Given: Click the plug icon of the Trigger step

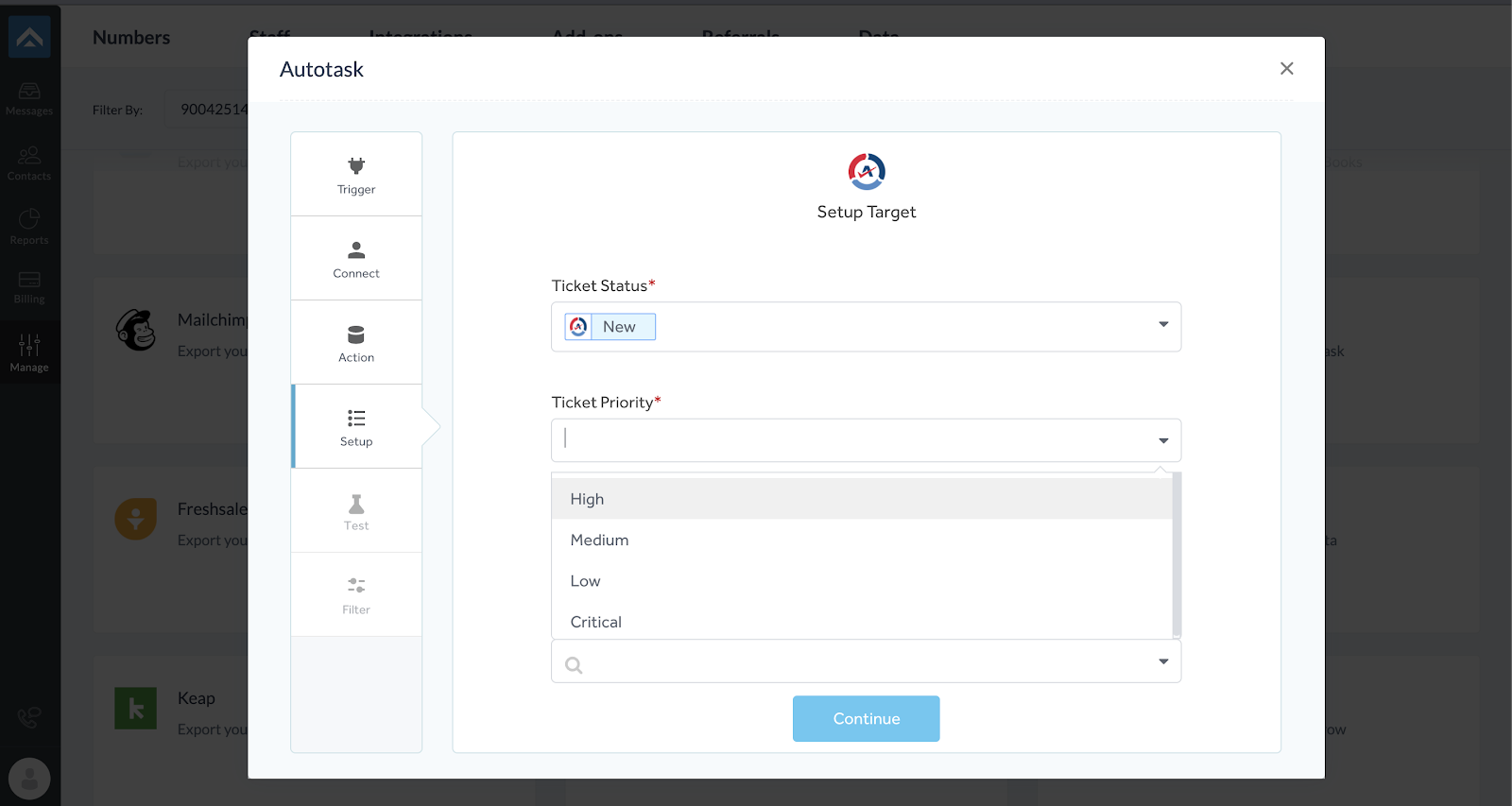Looking at the screenshot, I should pos(356,166).
